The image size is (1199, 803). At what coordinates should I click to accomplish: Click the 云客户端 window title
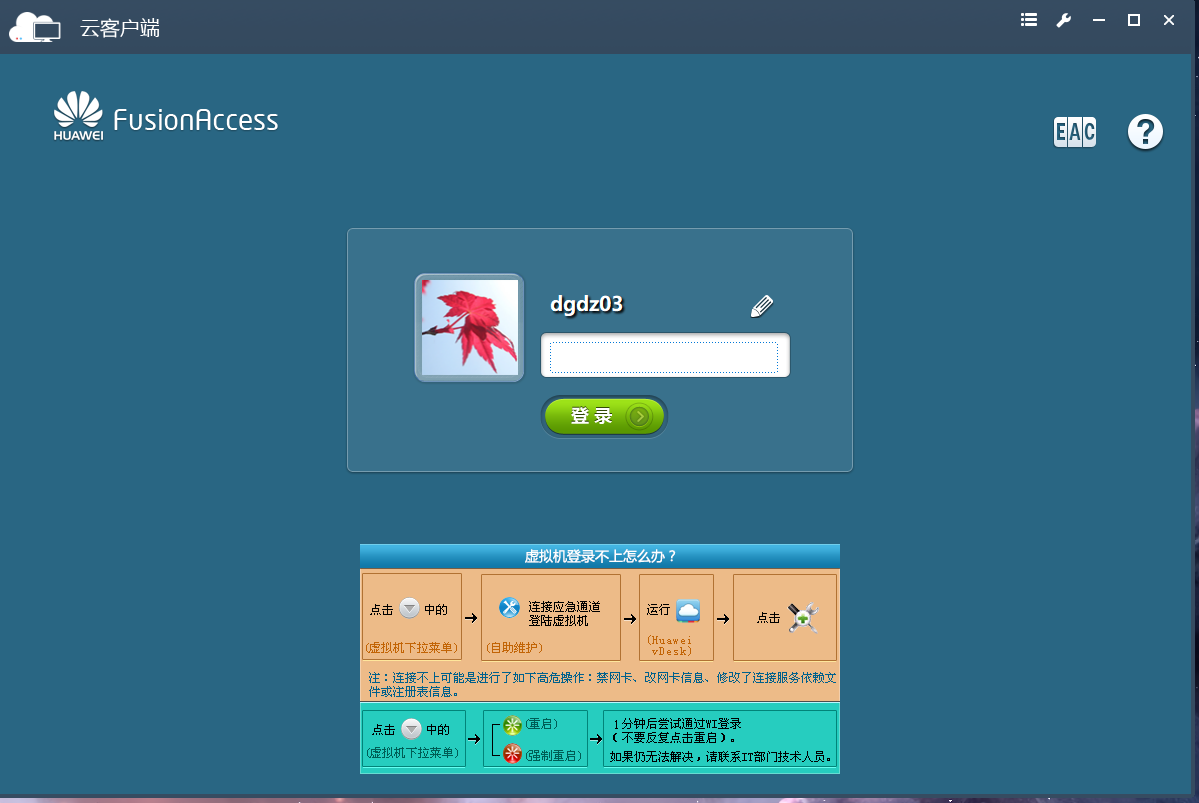point(120,28)
